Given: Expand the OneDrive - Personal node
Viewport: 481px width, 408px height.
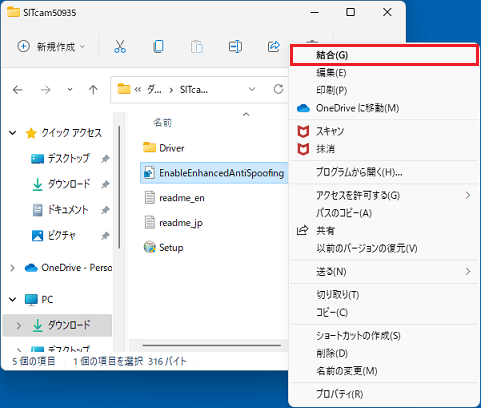Looking at the screenshot, I should pos(12,268).
